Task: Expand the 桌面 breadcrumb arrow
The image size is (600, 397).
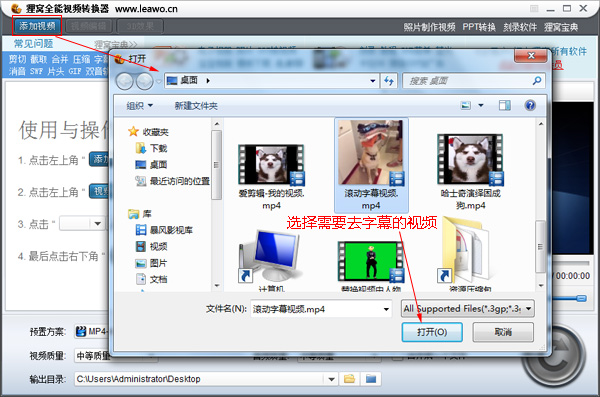Action: pyautogui.click(x=208, y=81)
